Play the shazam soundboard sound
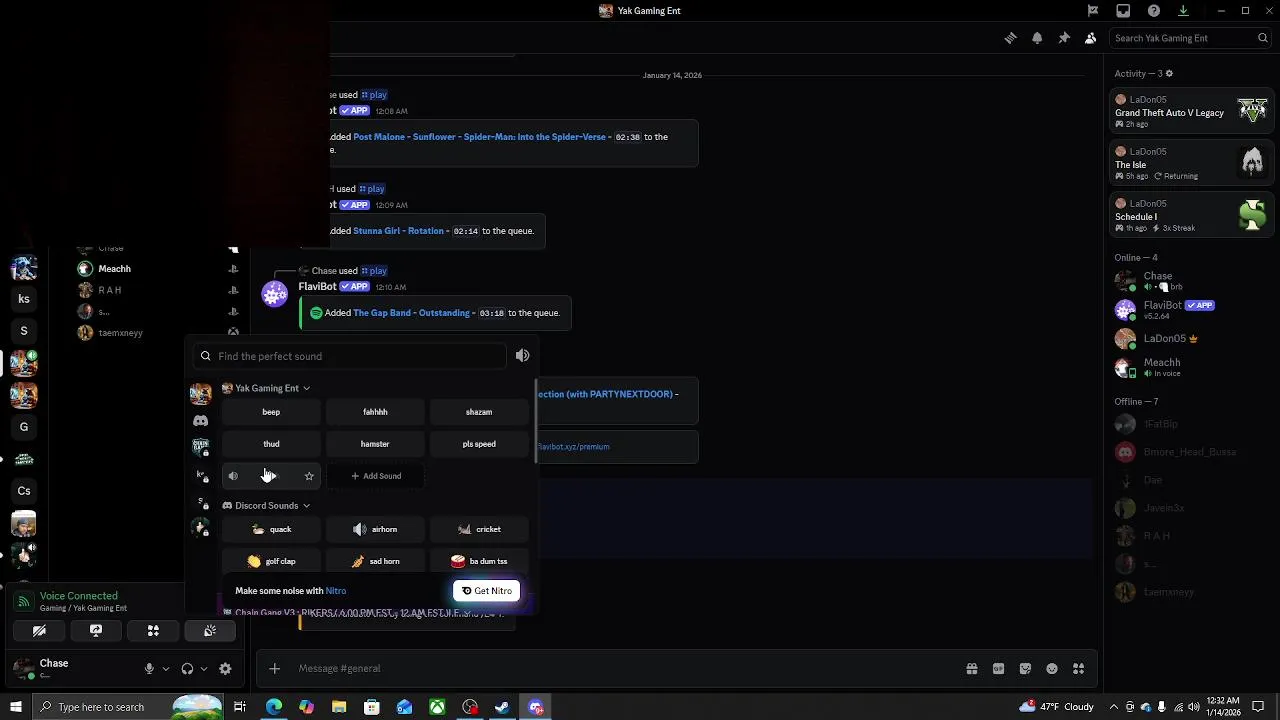Image resolution: width=1280 pixels, height=720 pixels. pyautogui.click(x=479, y=412)
